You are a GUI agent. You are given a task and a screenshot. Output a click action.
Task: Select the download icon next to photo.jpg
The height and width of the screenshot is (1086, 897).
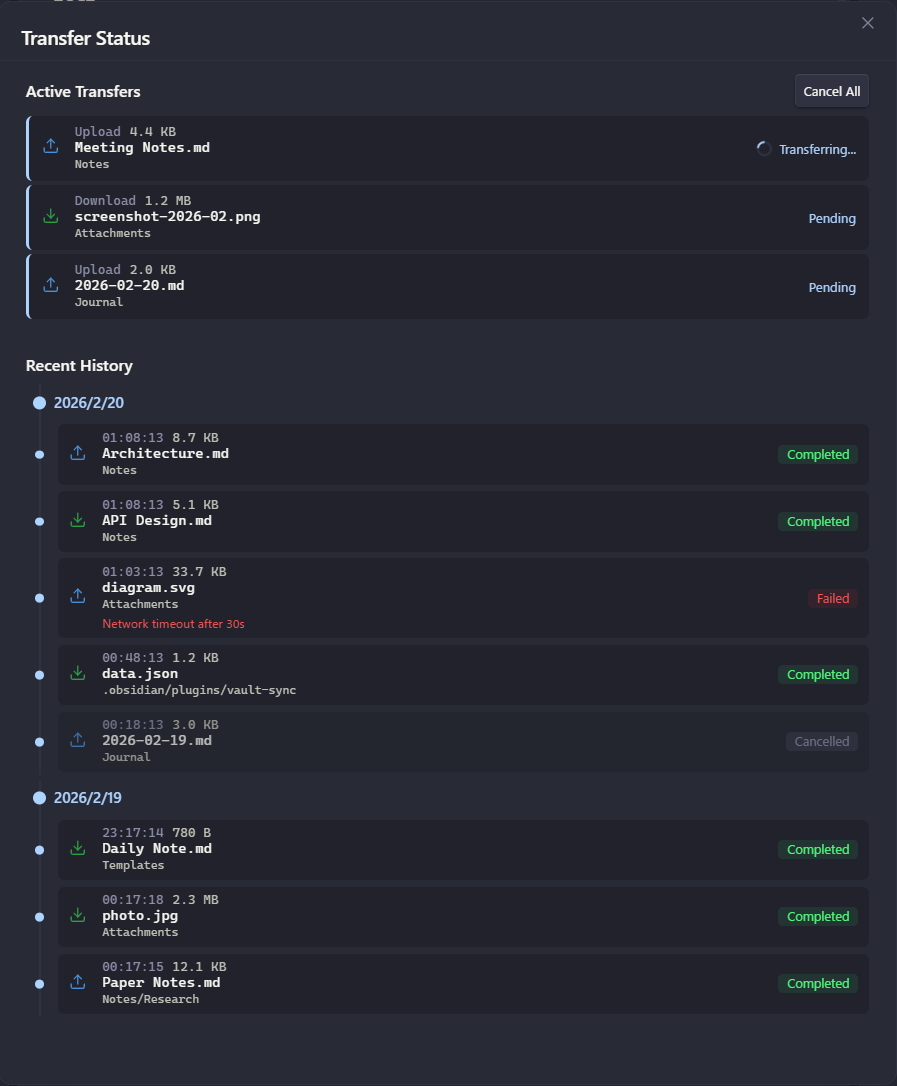[x=77, y=915]
